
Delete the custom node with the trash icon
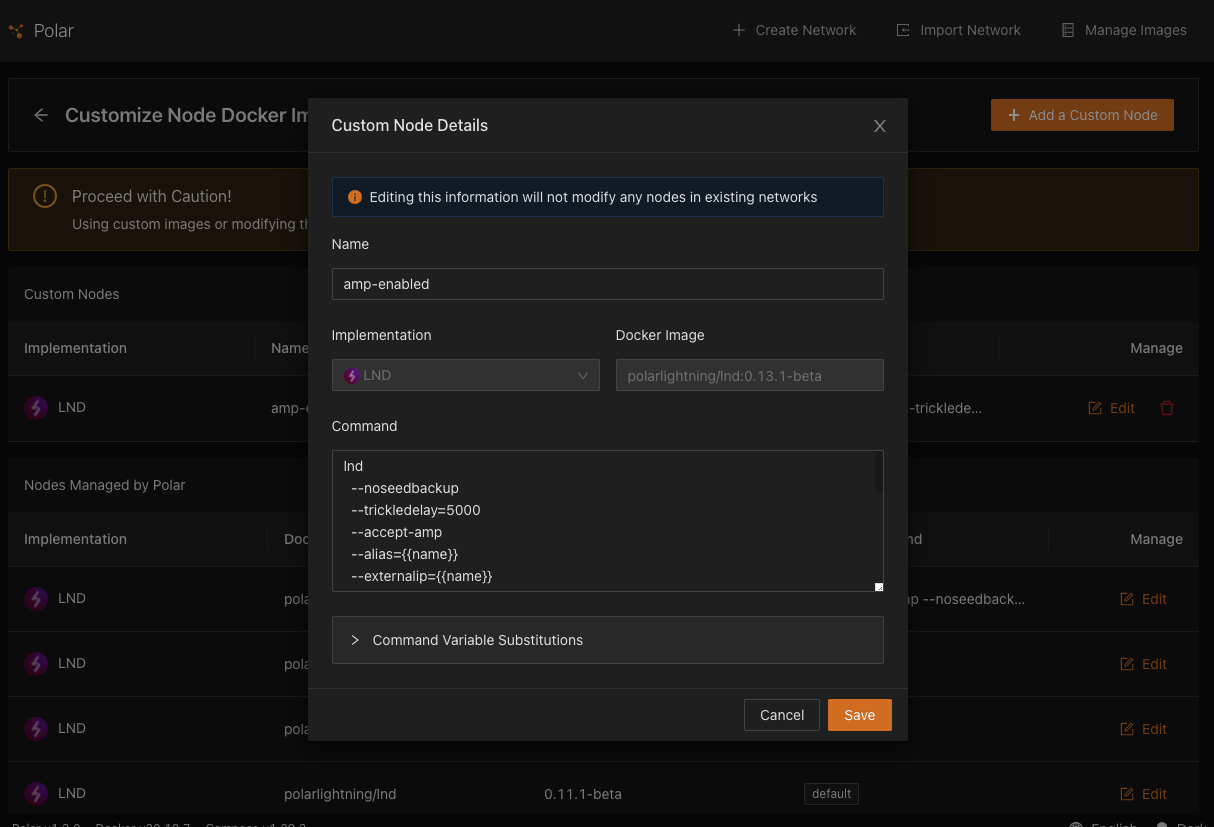1167,408
